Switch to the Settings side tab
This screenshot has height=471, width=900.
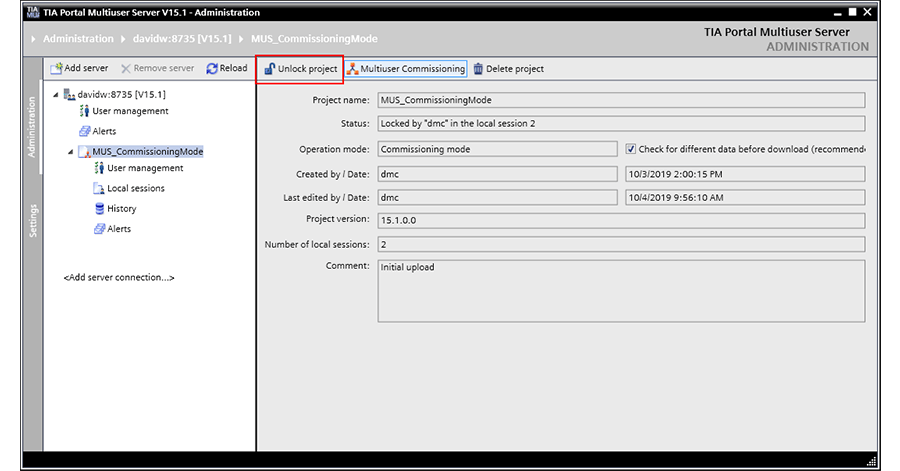33,221
